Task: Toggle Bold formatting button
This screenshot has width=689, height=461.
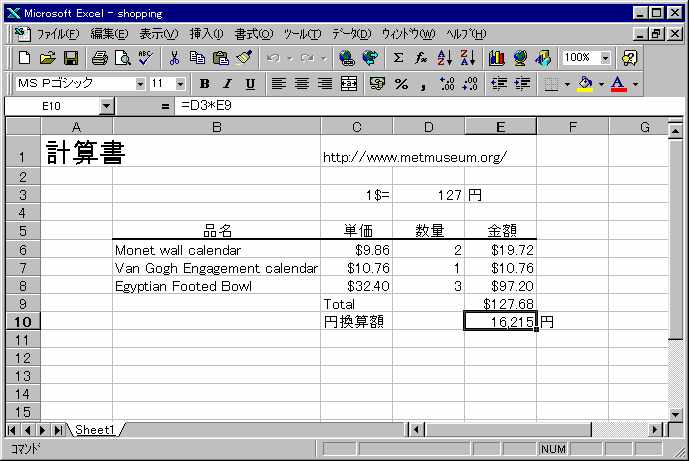Action: pos(205,84)
